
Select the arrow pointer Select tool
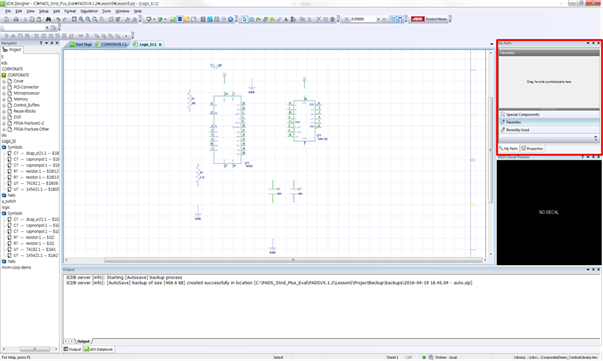245,19
